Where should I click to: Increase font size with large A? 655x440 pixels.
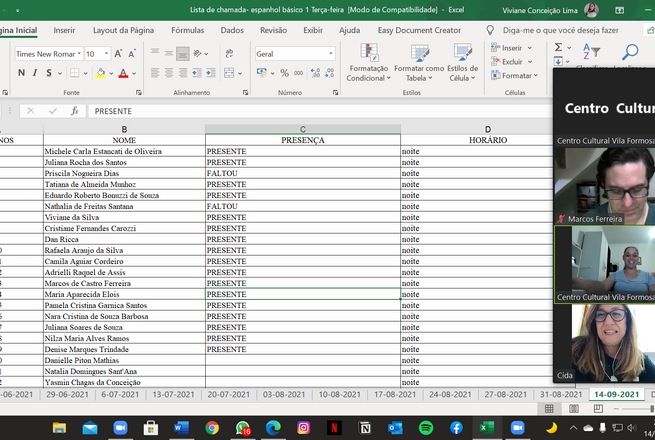(x=118, y=54)
